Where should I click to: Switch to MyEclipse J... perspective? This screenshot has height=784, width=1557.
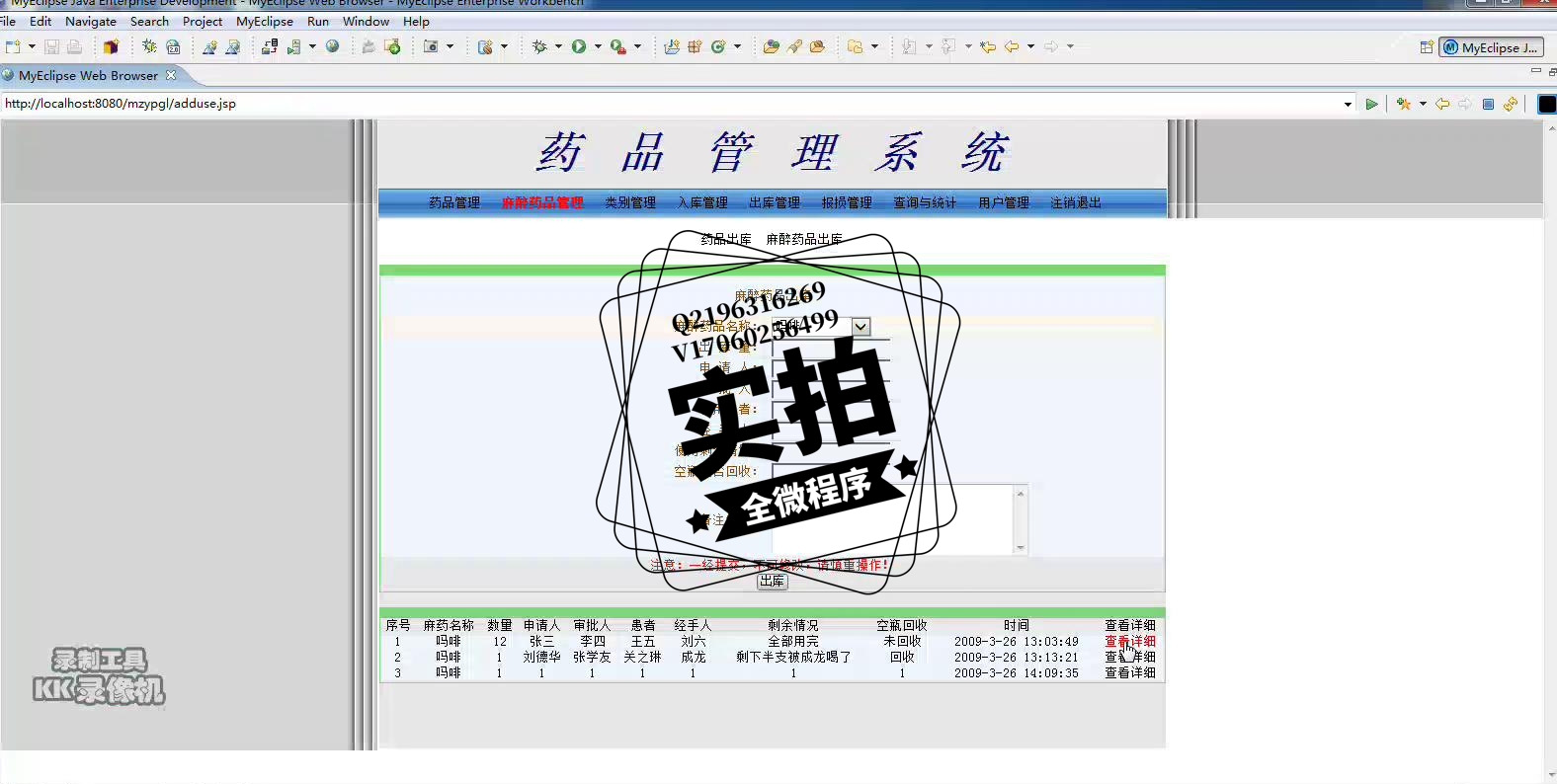pyautogui.click(x=1491, y=47)
